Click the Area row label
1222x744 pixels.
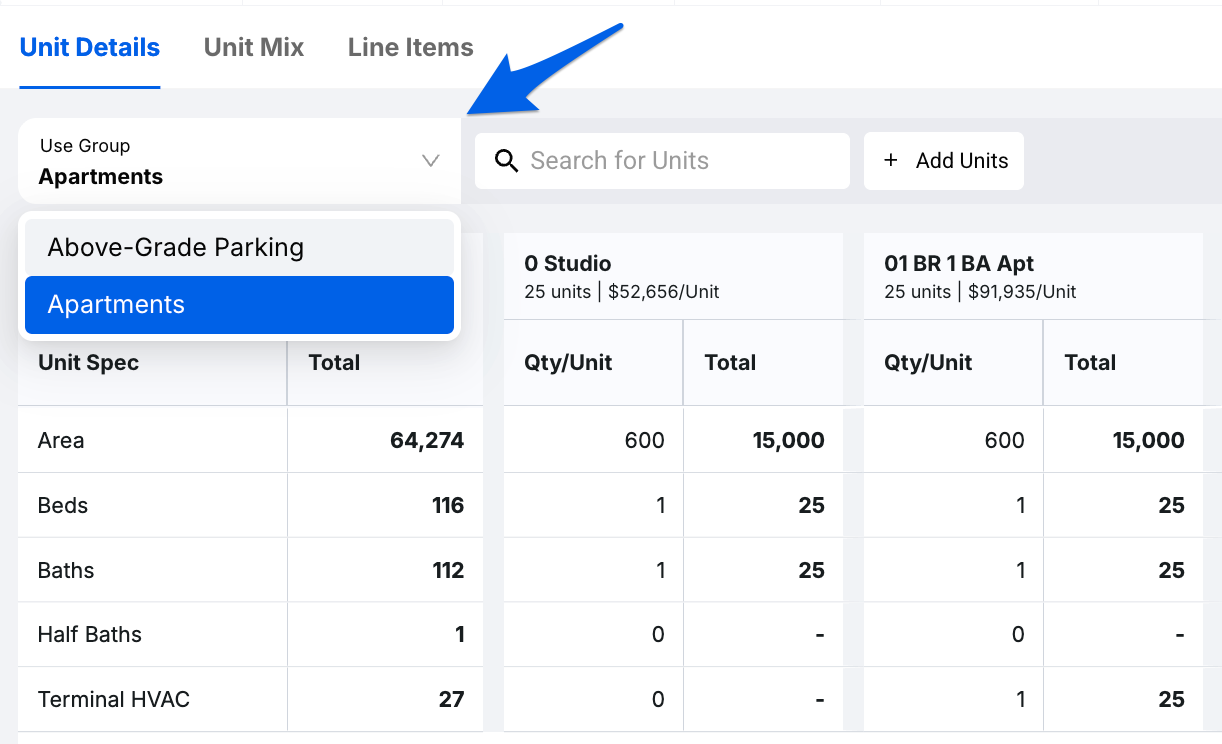pos(61,440)
